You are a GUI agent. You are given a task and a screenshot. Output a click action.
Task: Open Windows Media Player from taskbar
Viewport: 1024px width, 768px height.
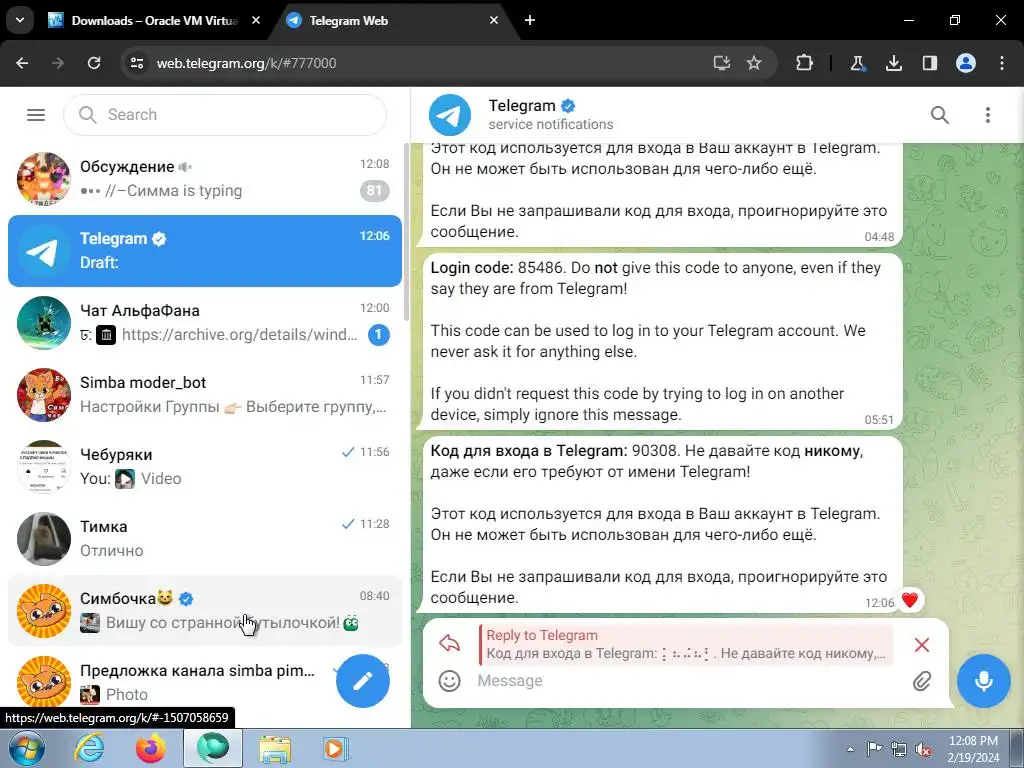[337, 748]
